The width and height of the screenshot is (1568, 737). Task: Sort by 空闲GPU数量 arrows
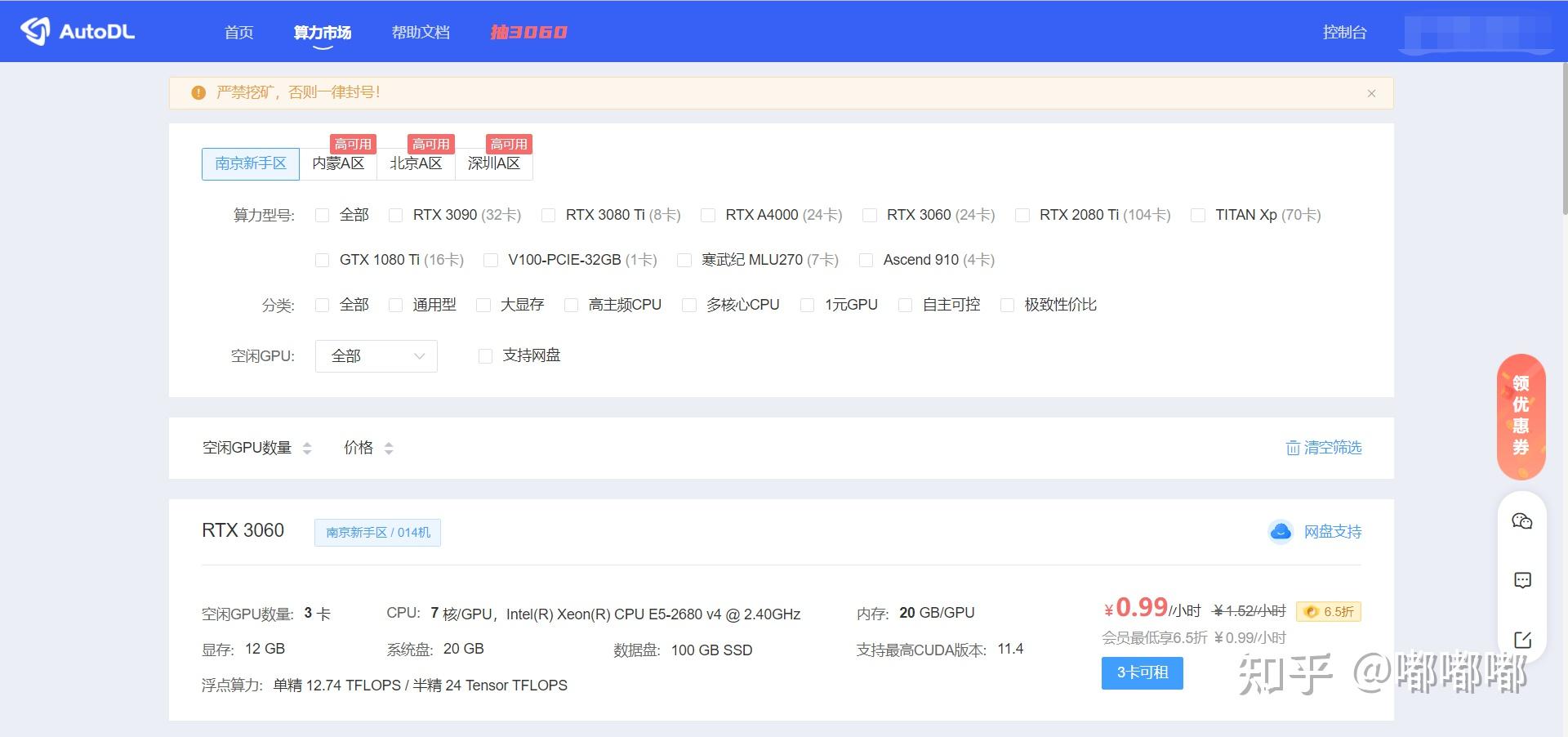pos(307,448)
